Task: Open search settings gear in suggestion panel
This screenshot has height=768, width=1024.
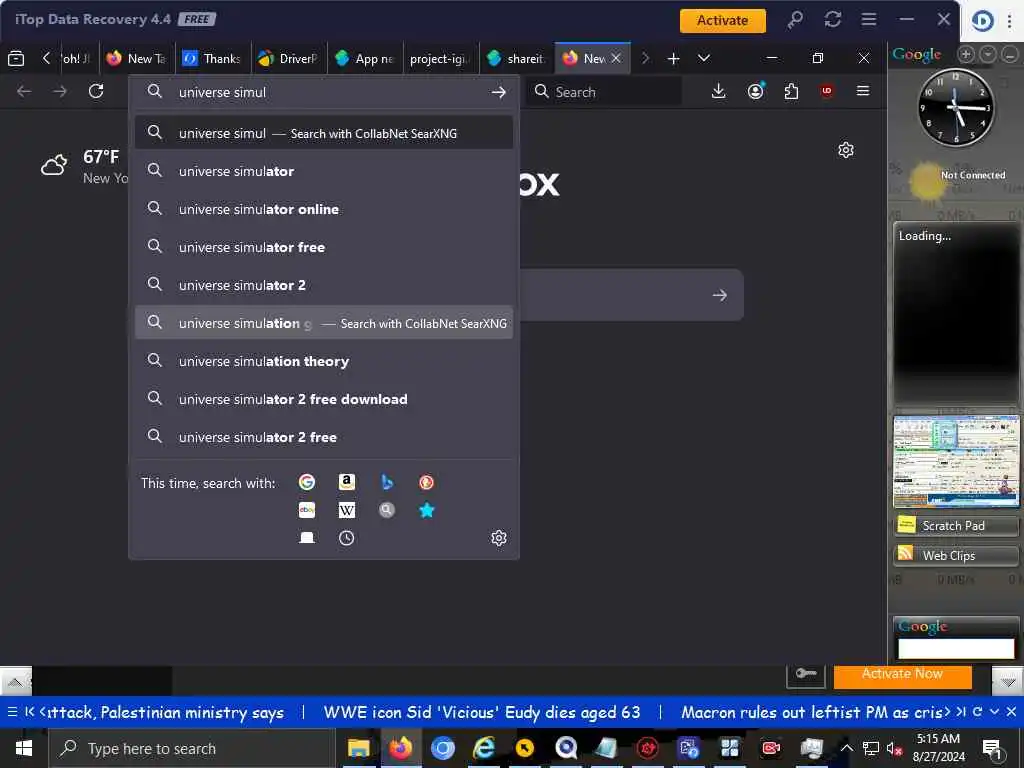Action: point(499,538)
